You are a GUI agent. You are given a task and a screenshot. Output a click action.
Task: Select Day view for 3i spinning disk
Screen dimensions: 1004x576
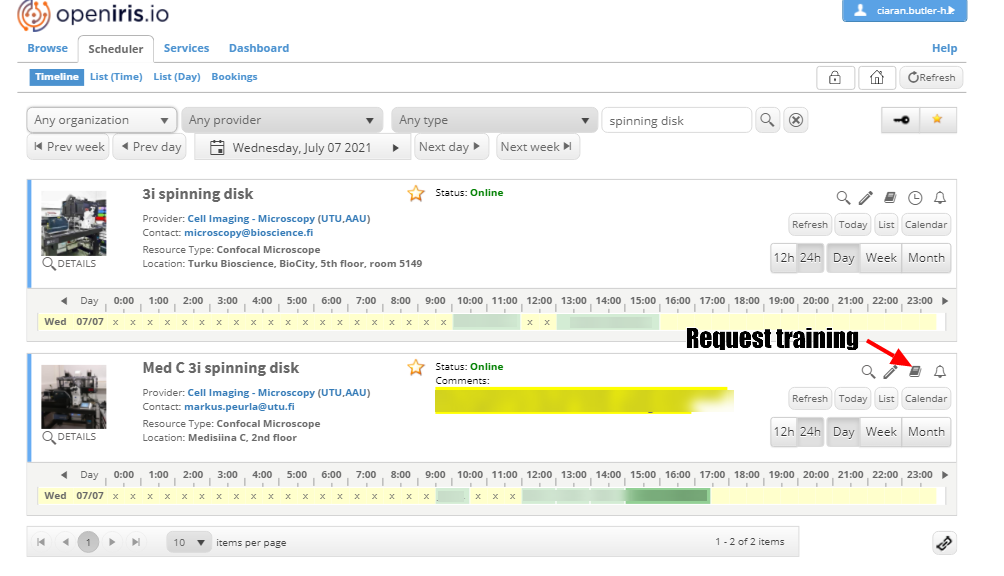pos(843,258)
